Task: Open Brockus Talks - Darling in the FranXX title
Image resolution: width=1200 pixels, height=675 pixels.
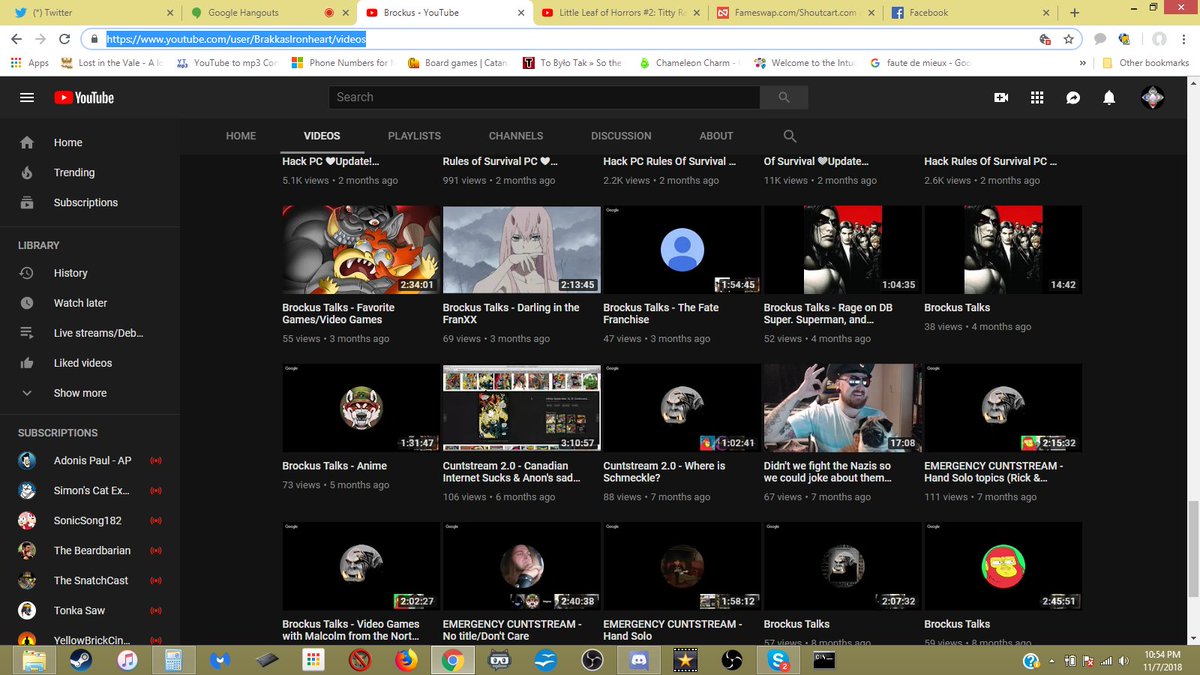Action: (511, 314)
